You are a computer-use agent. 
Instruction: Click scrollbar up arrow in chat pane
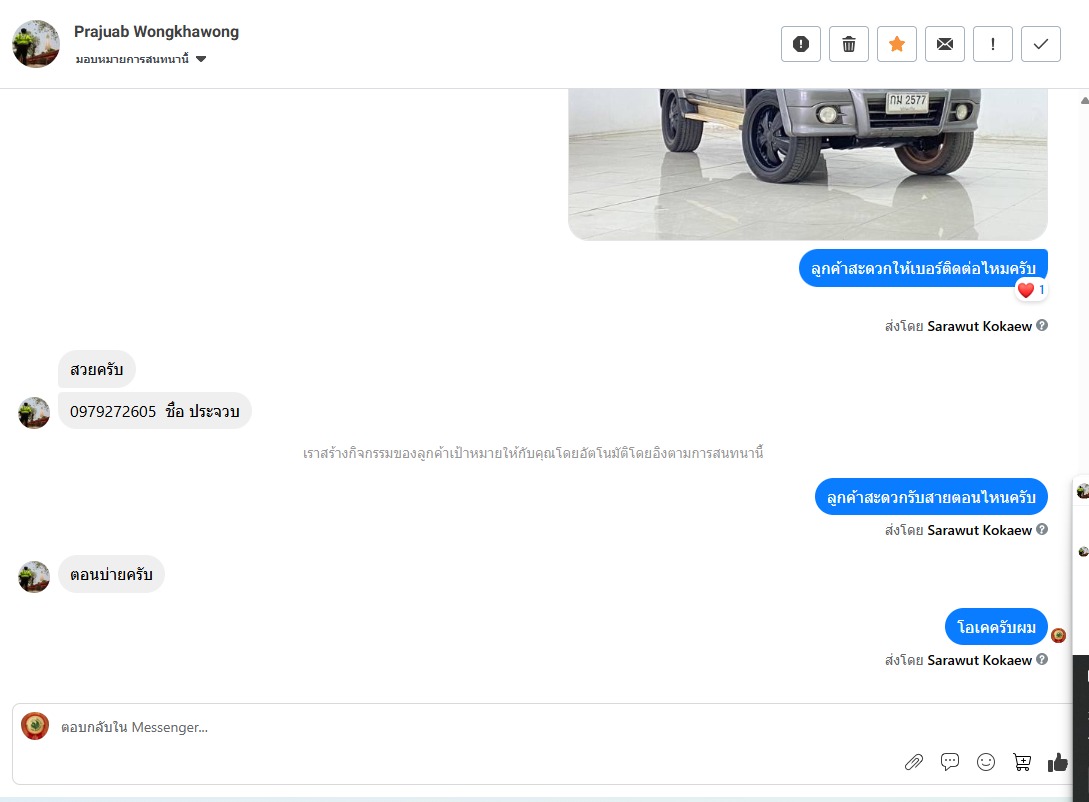click(1084, 100)
